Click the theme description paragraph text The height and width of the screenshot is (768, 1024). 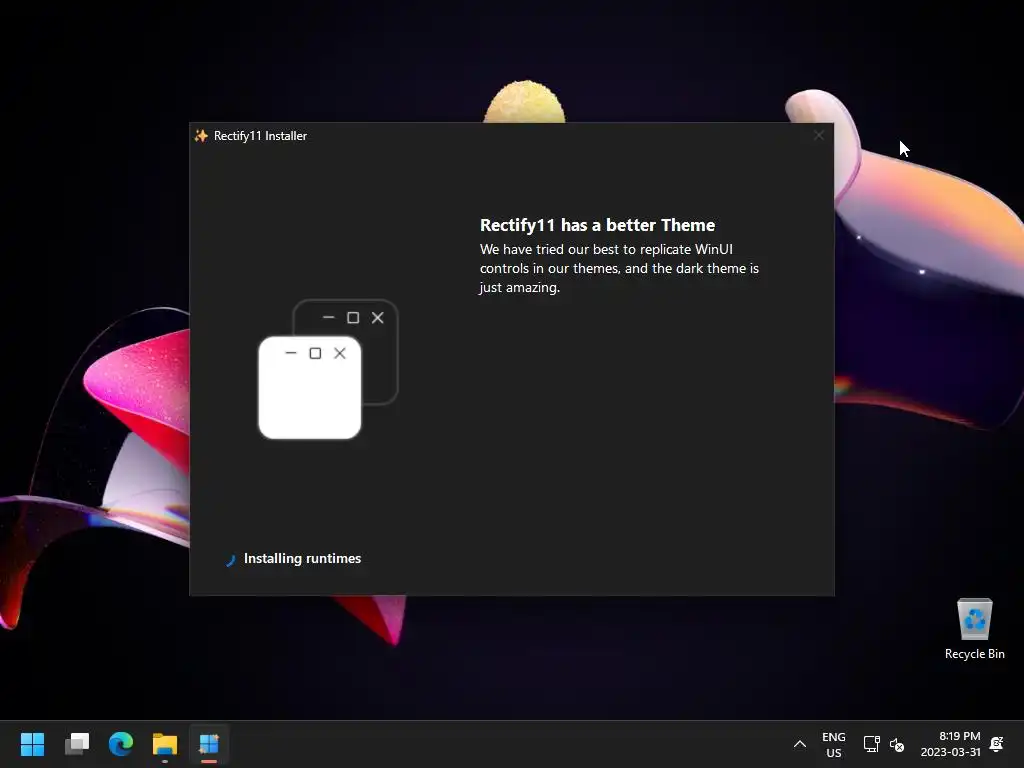619,268
